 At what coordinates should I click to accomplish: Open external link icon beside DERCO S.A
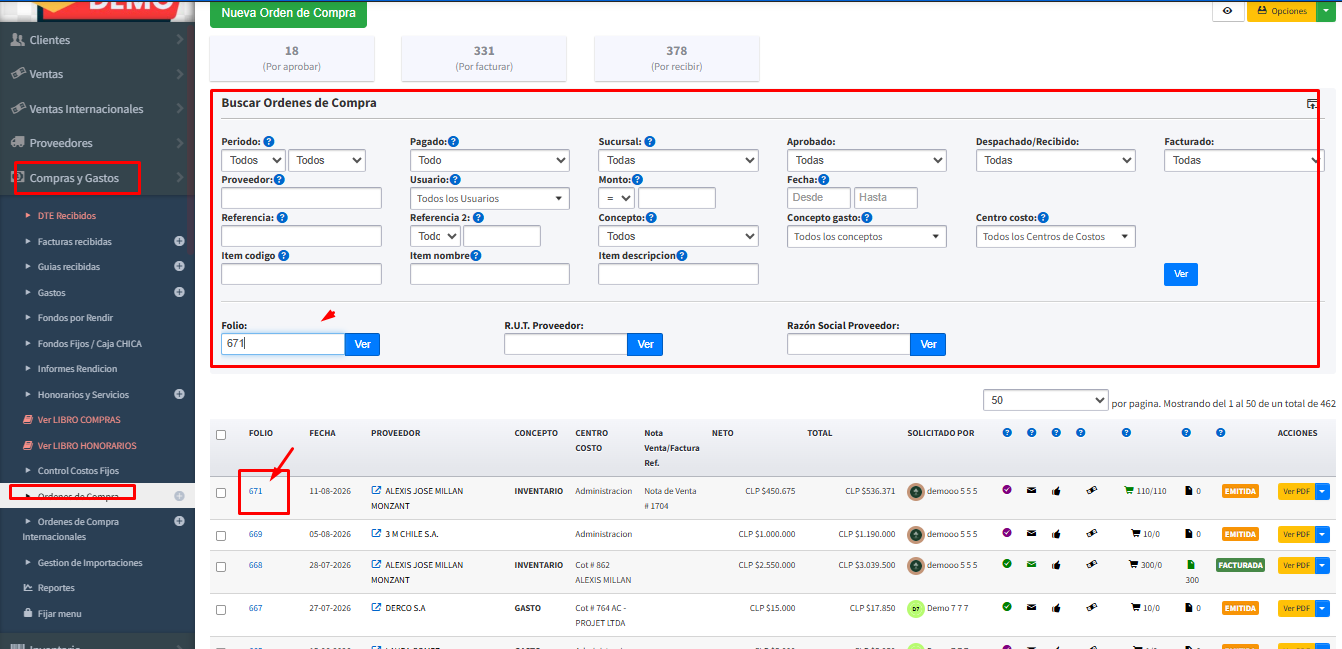376,607
